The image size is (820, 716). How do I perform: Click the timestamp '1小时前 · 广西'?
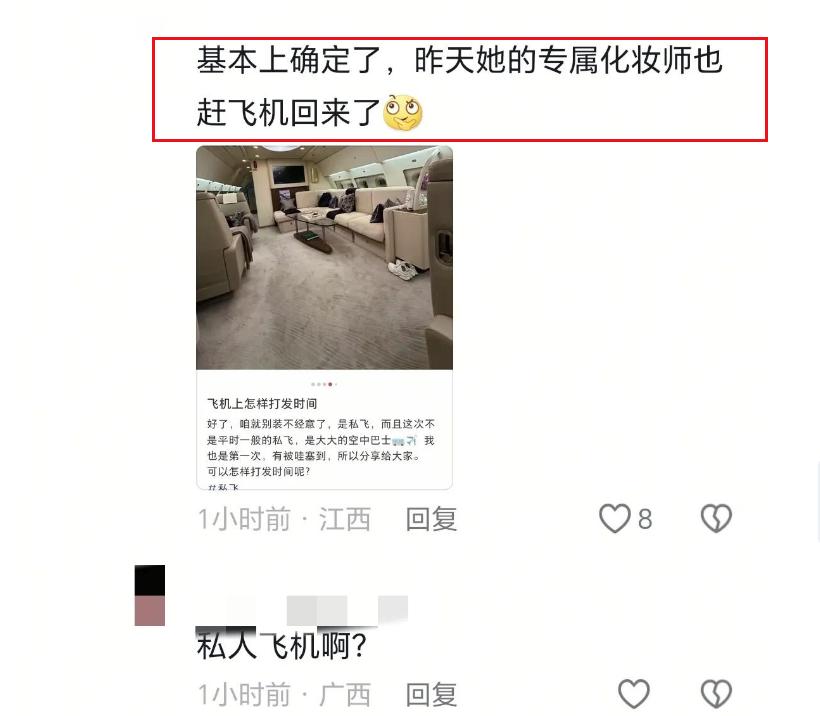pos(284,695)
